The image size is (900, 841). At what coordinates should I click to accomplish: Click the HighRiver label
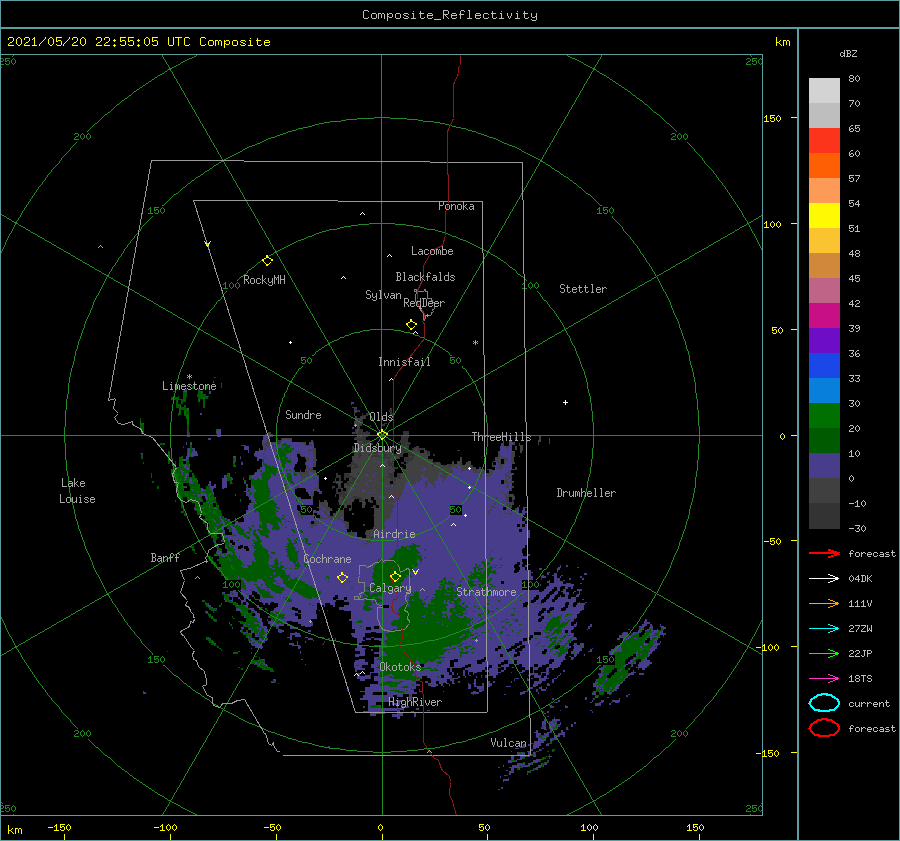click(x=415, y=702)
